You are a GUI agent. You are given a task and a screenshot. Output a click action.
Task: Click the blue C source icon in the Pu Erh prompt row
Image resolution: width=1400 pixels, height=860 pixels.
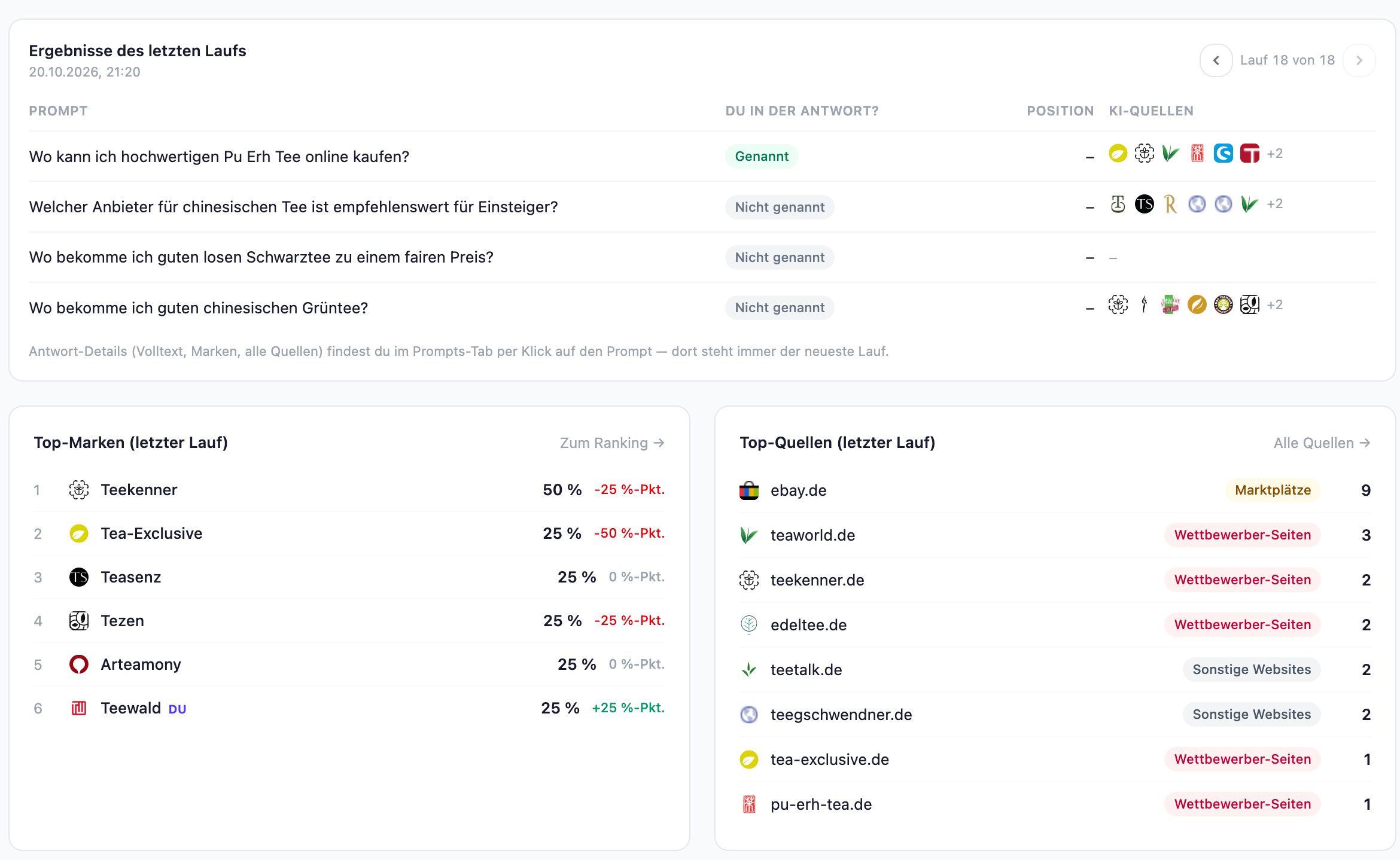pyautogui.click(x=1223, y=154)
